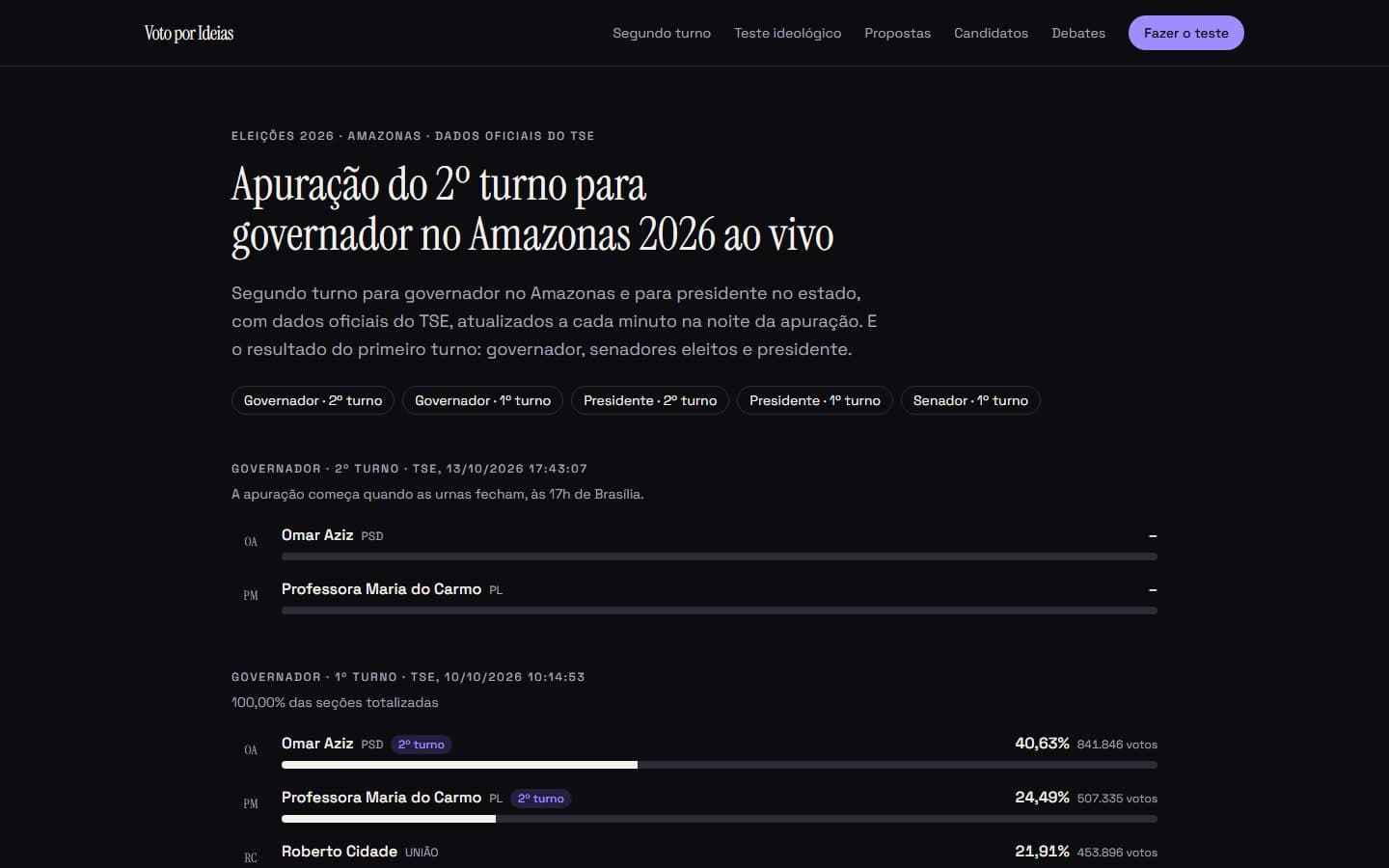Click the OA avatar beside the 40,63% result
Image resolution: width=1389 pixels, height=868 pixels.
[x=251, y=750]
